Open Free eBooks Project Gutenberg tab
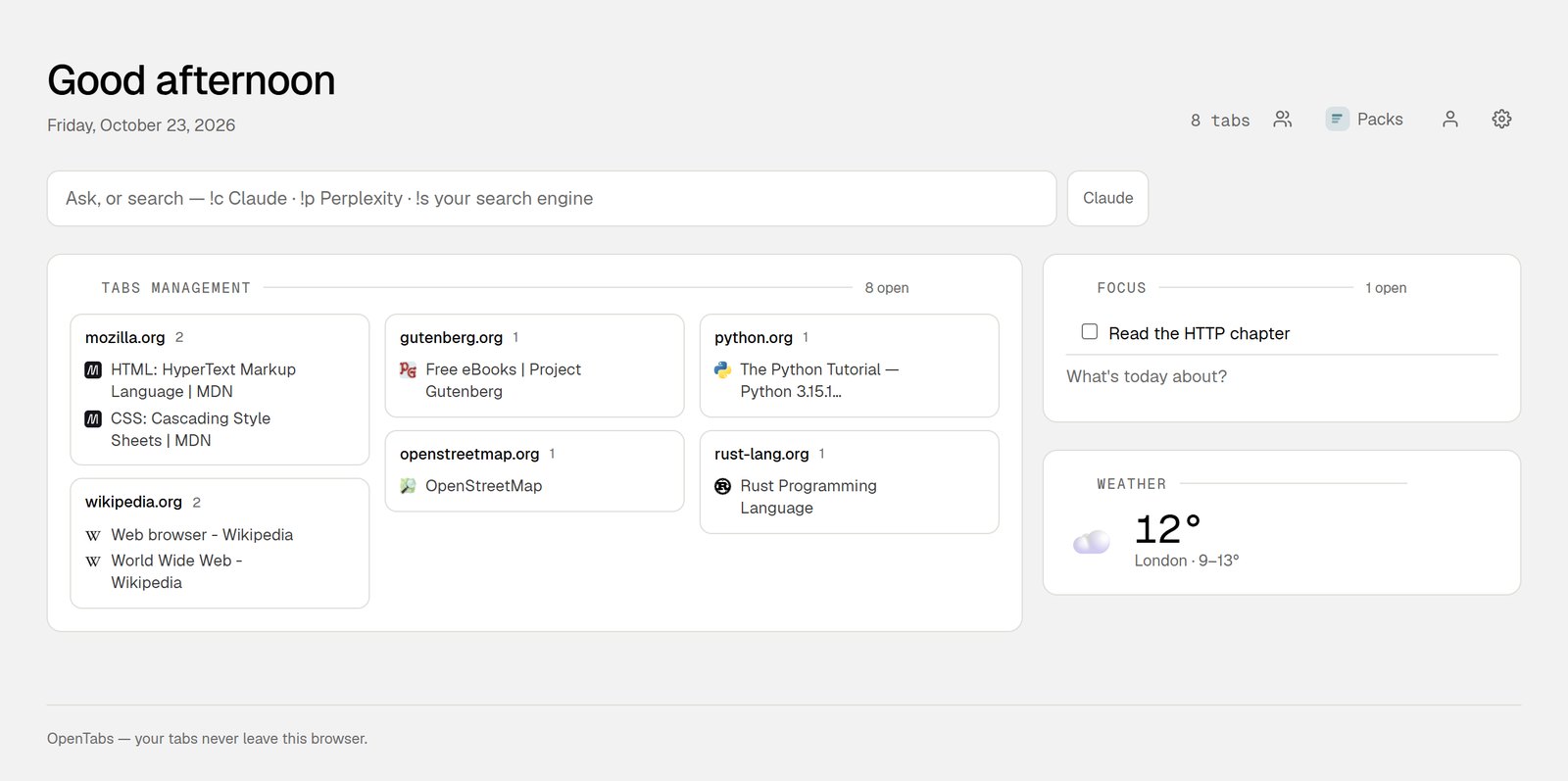 (503, 380)
